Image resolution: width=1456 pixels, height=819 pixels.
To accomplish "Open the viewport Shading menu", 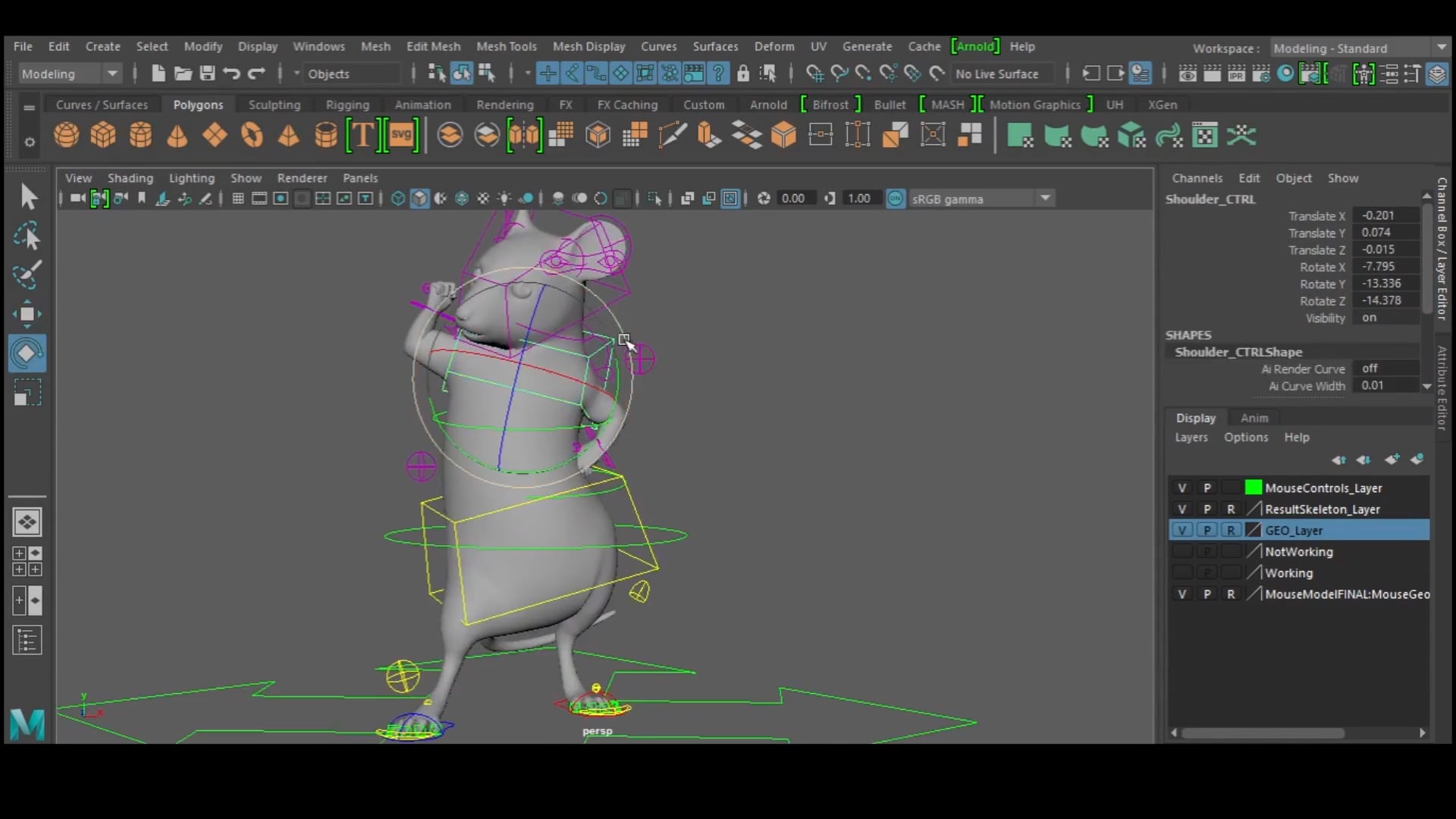I will coord(130,178).
